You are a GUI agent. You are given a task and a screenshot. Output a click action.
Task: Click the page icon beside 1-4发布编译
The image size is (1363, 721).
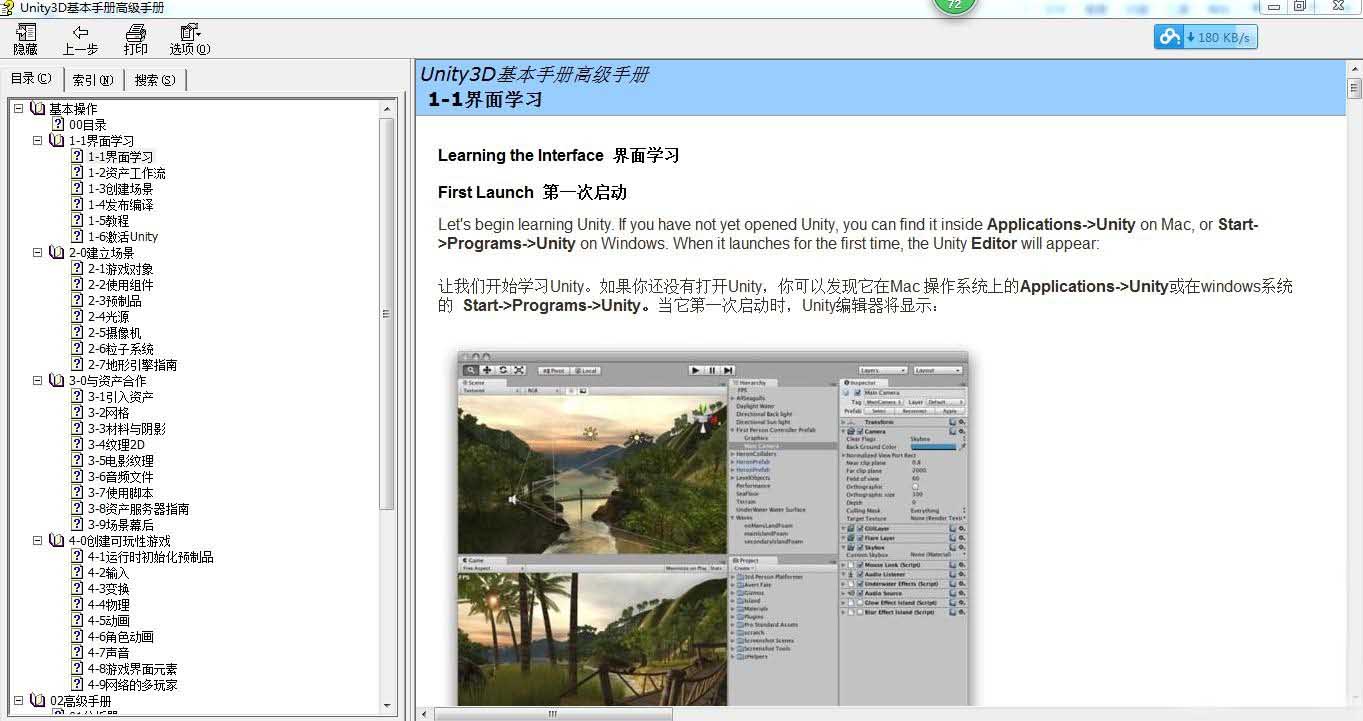77,204
